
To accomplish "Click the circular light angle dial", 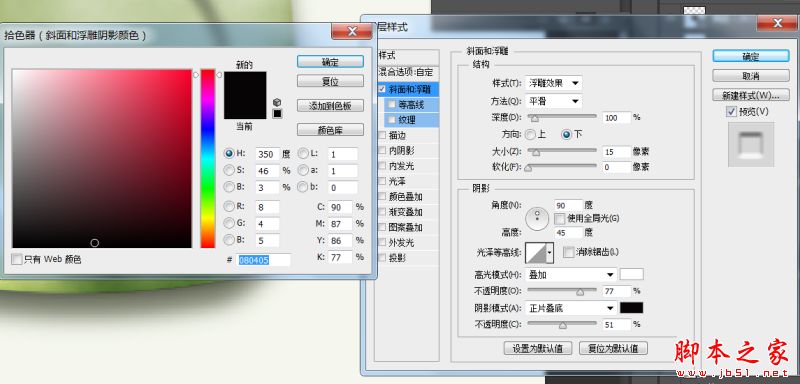I will click(x=537, y=218).
